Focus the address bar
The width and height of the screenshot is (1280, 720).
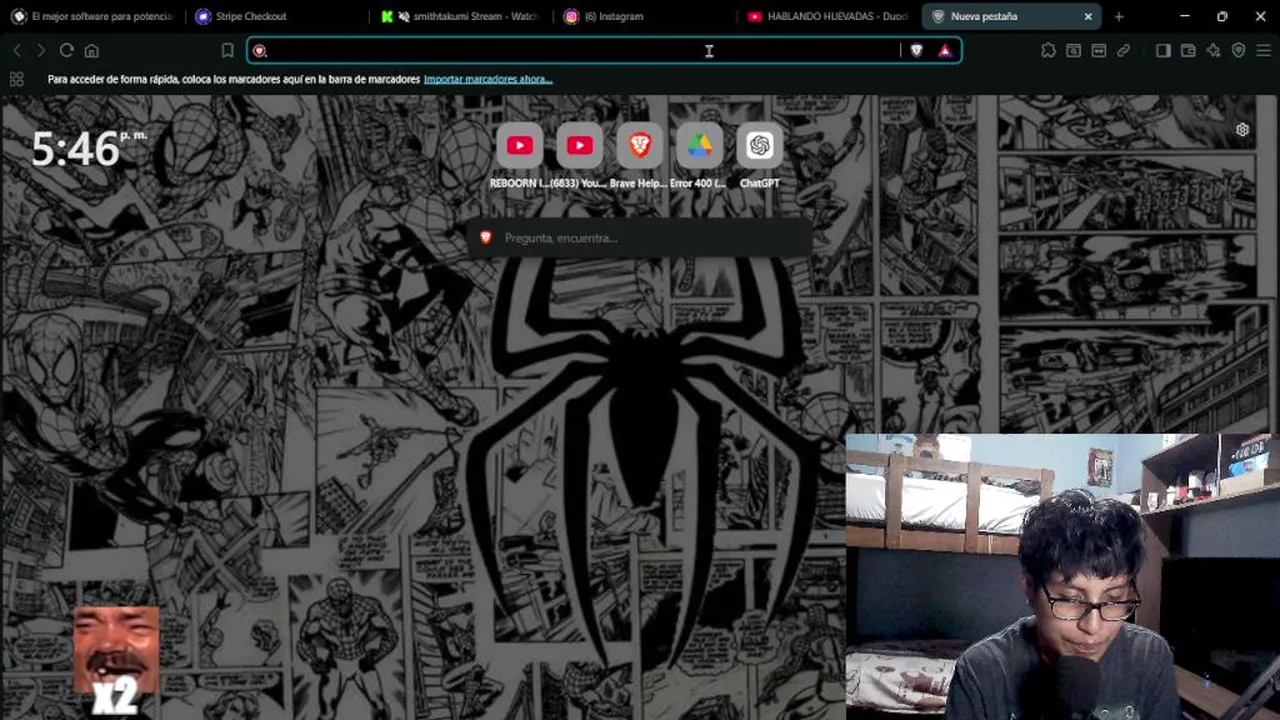(604, 51)
